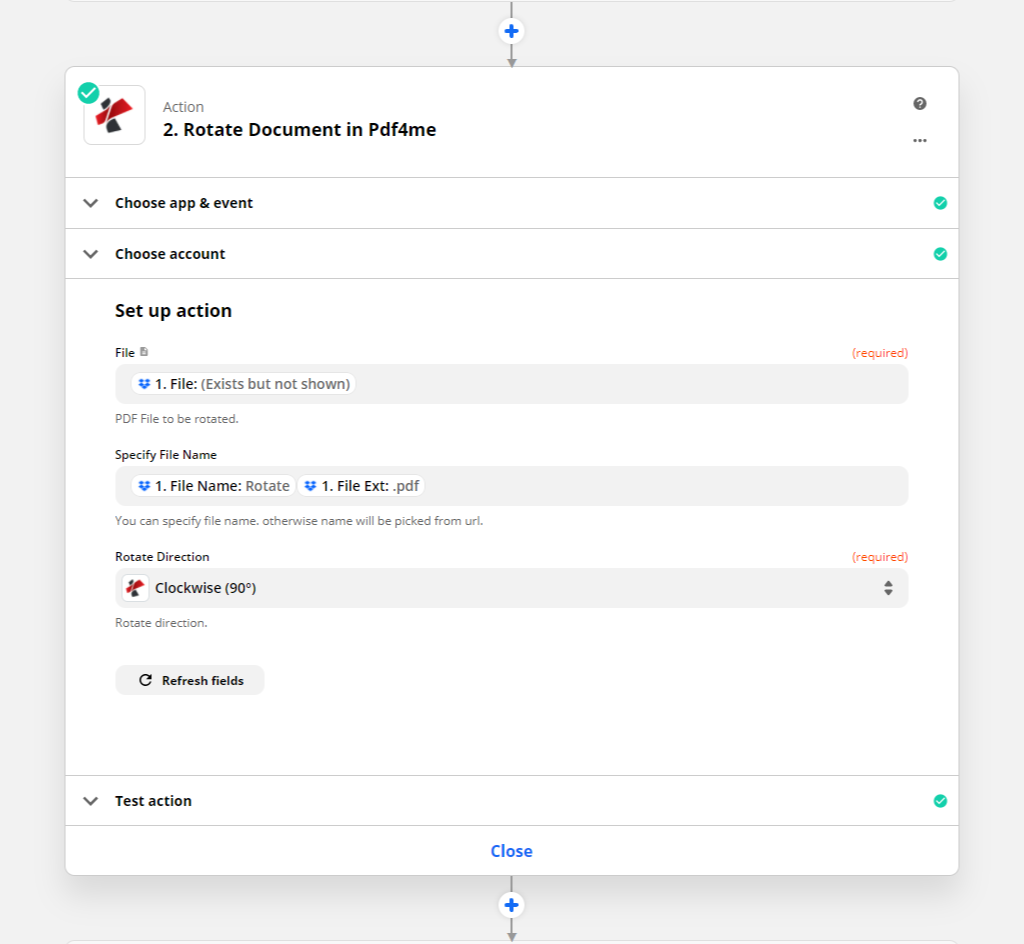1024x944 pixels.
Task: Click the Choose app & event green checkmark
Action: (939, 203)
